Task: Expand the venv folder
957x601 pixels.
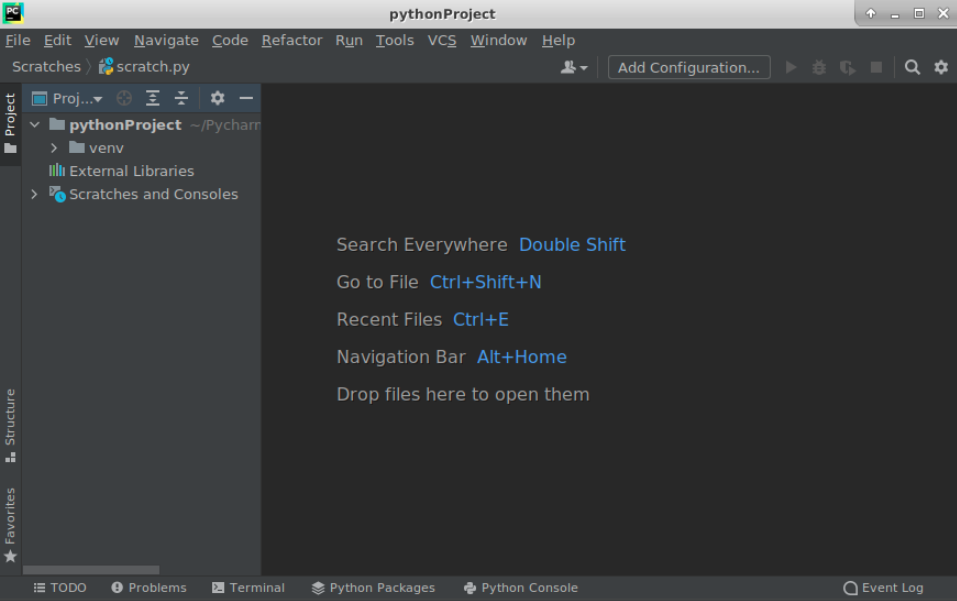Action: pos(54,148)
